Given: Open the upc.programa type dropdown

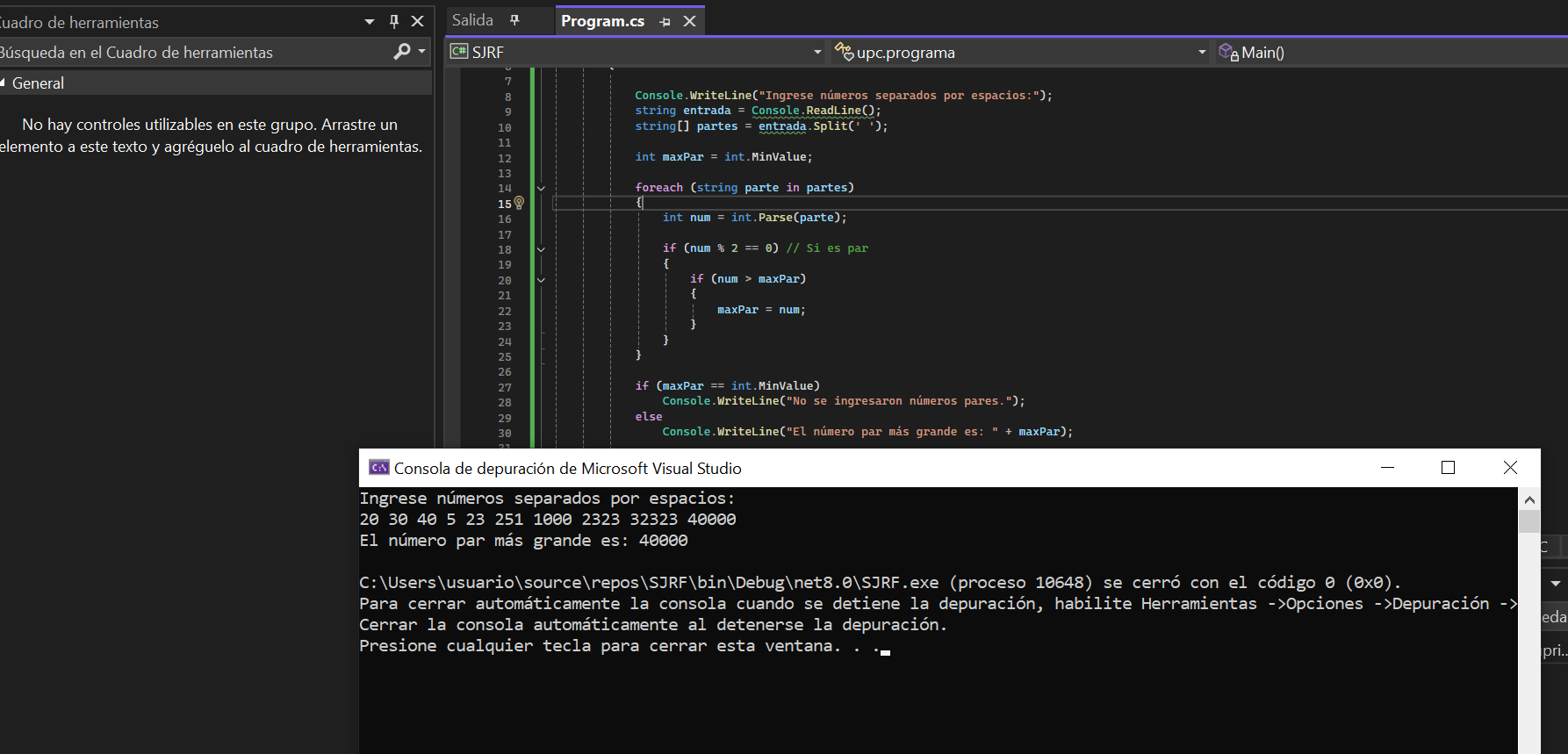Looking at the screenshot, I should [x=1201, y=53].
